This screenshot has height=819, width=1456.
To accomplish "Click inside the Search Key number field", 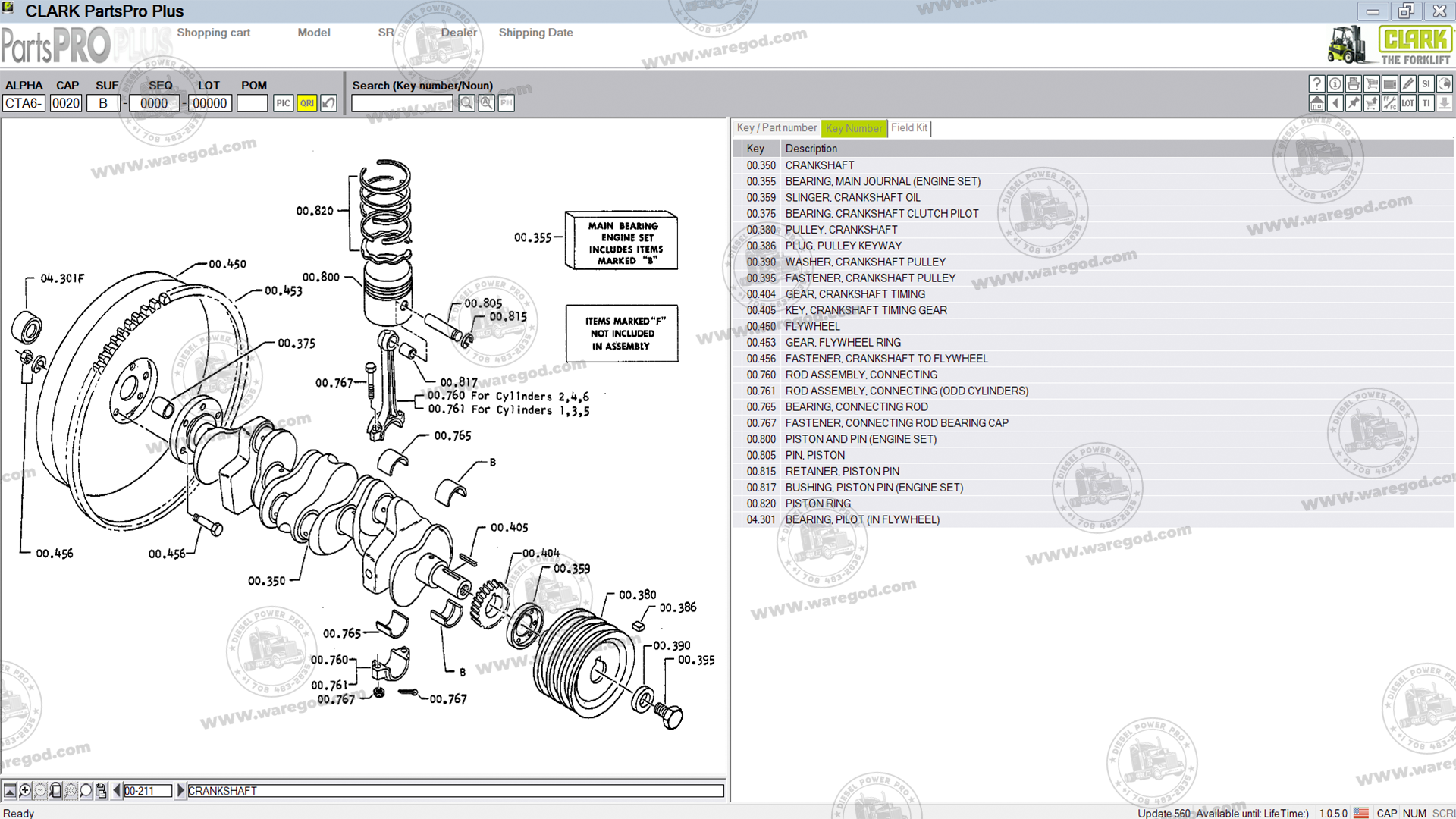I will click(x=402, y=102).
